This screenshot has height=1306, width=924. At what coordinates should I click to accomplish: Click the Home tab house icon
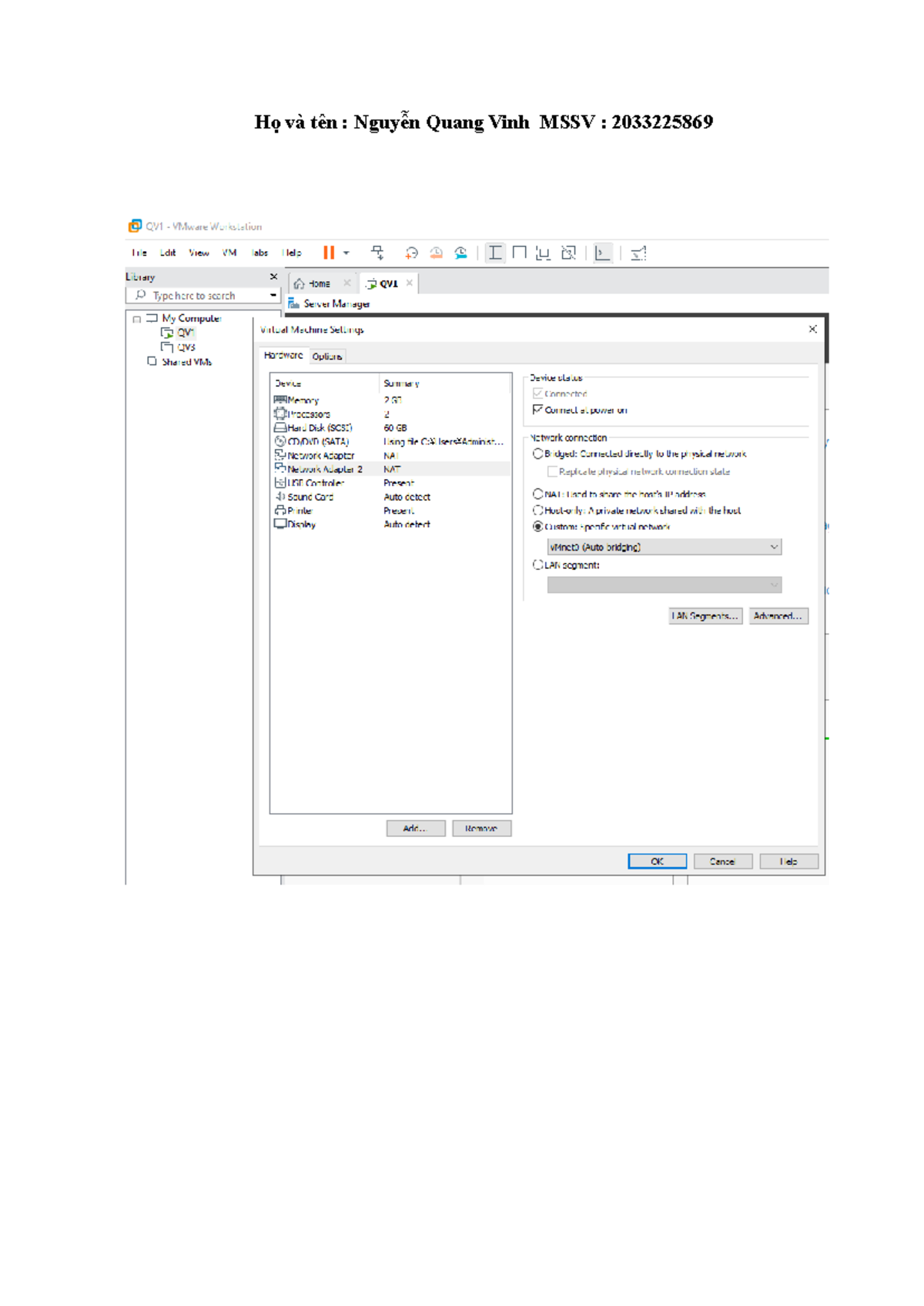[299, 283]
